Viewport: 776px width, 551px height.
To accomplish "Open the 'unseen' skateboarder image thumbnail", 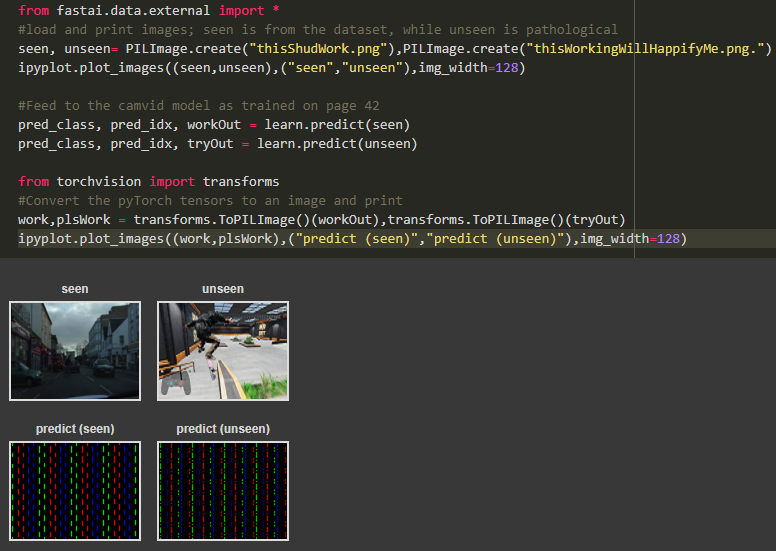I will click(223, 351).
